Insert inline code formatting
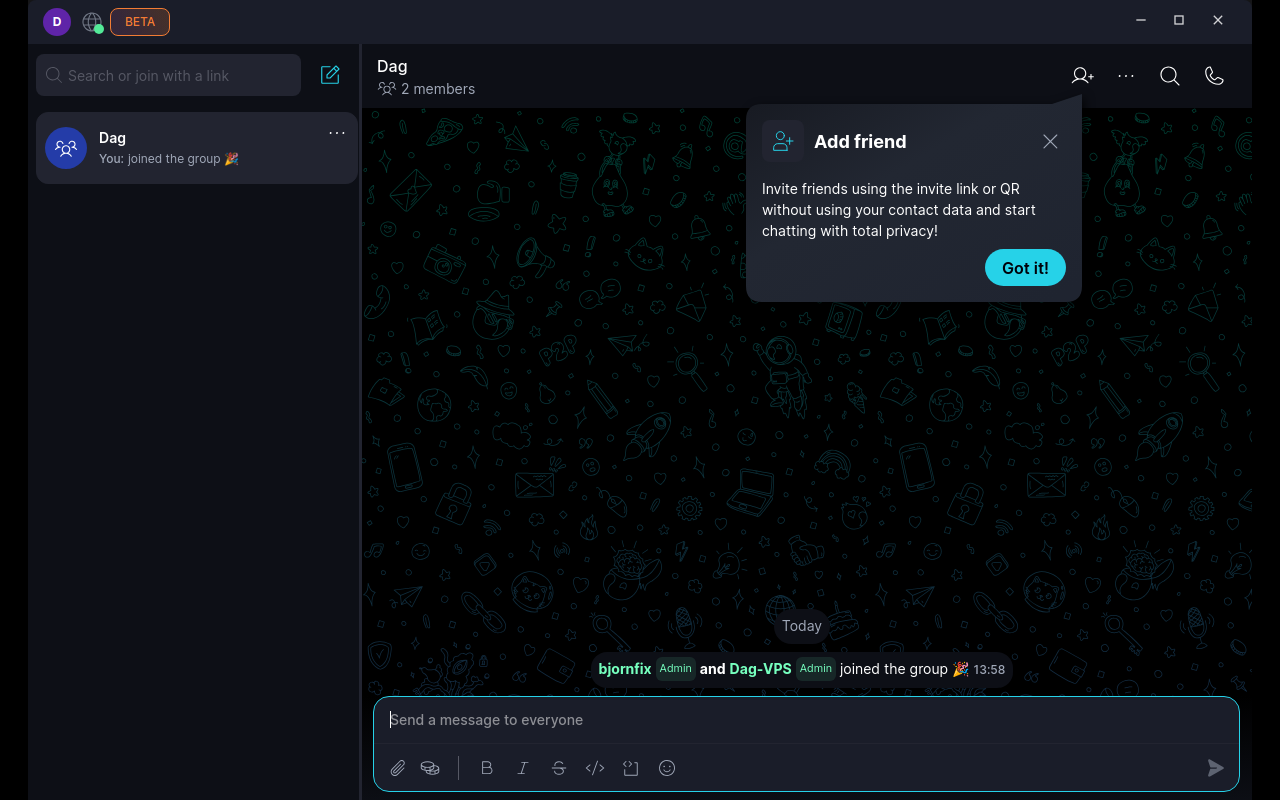The height and width of the screenshot is (800, 1280). click(x=595, y=768)
